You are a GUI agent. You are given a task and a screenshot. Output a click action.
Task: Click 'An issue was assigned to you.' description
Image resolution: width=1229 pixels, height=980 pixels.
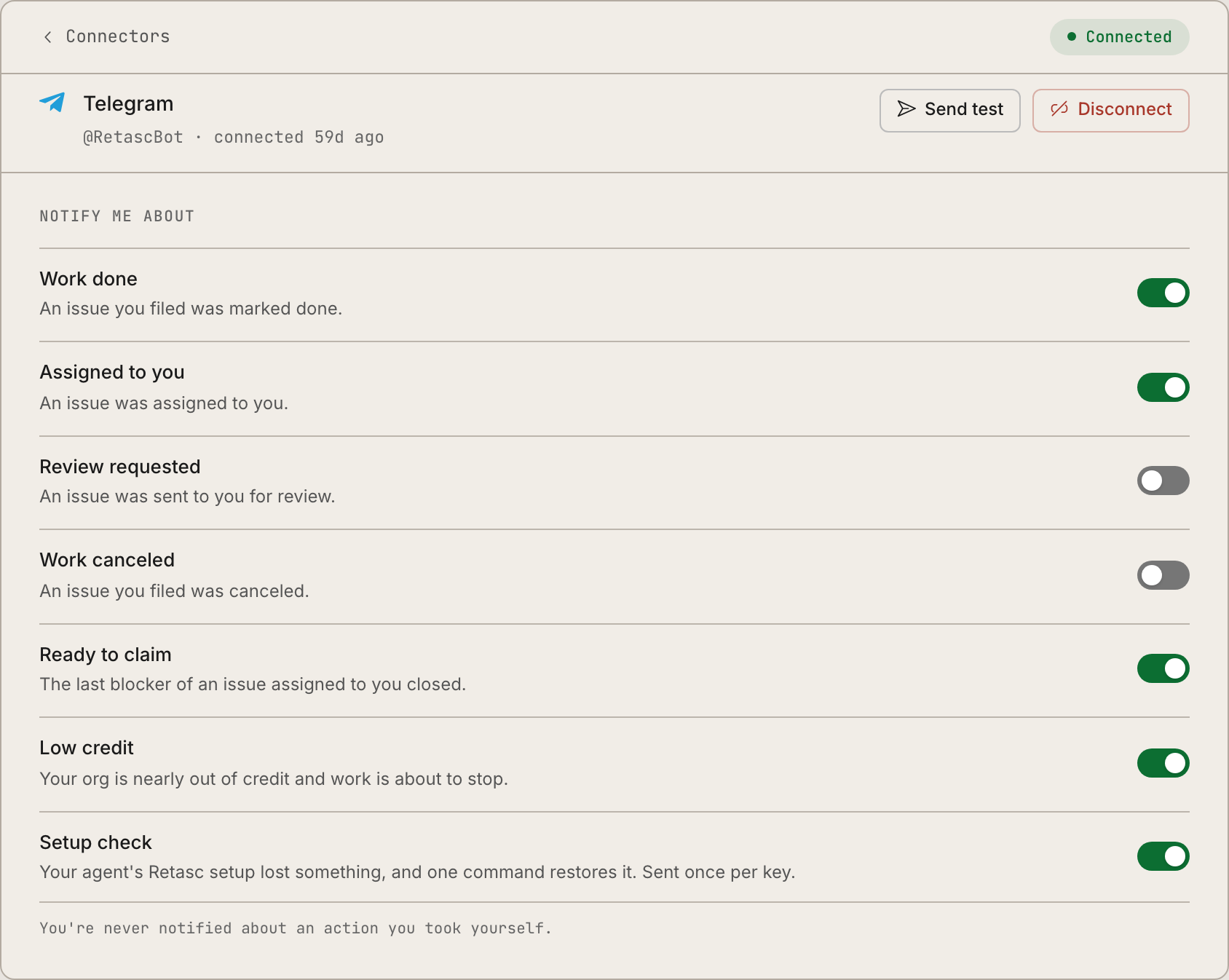coord(164,403)
